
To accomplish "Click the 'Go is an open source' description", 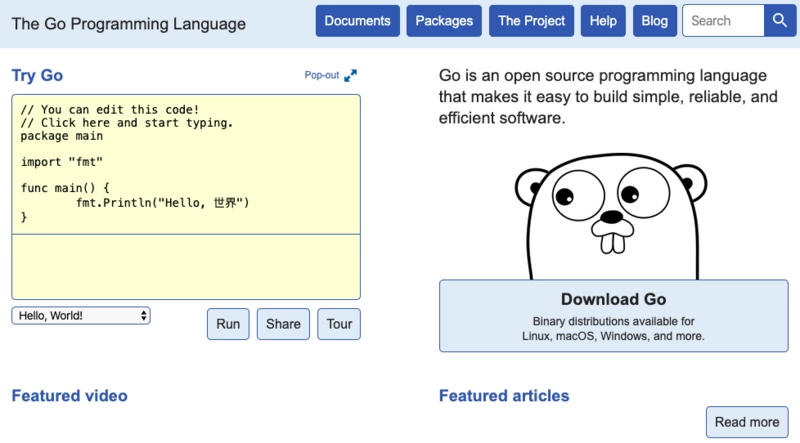I will point(608,97).
